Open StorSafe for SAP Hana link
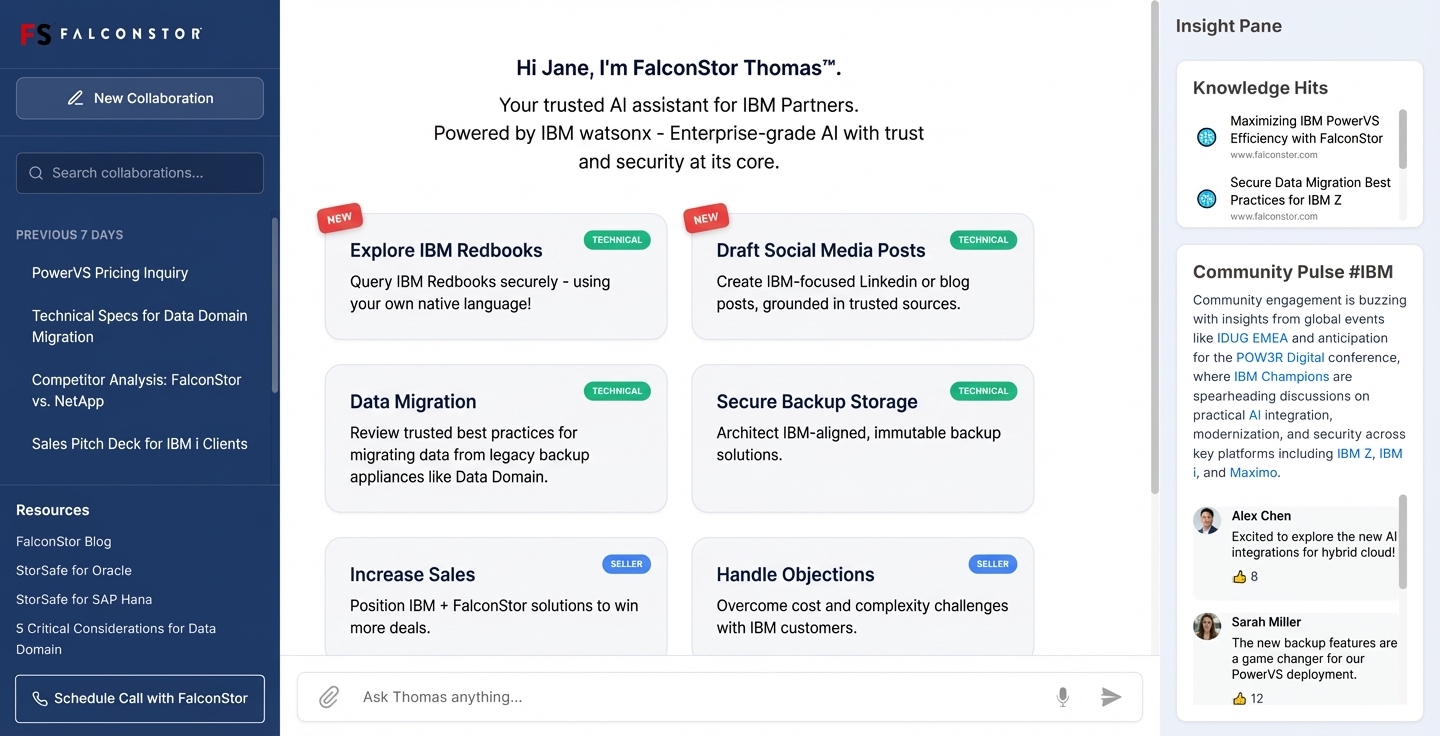Viewport: 1440px width, 736px height. [84, 600]
